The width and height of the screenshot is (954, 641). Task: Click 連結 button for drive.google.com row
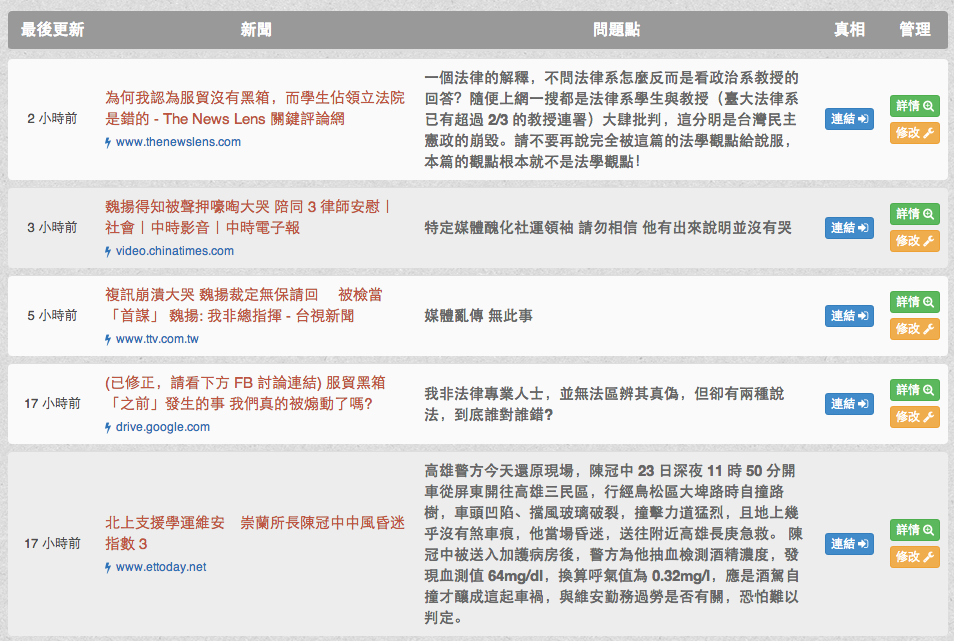coord(849,404)
